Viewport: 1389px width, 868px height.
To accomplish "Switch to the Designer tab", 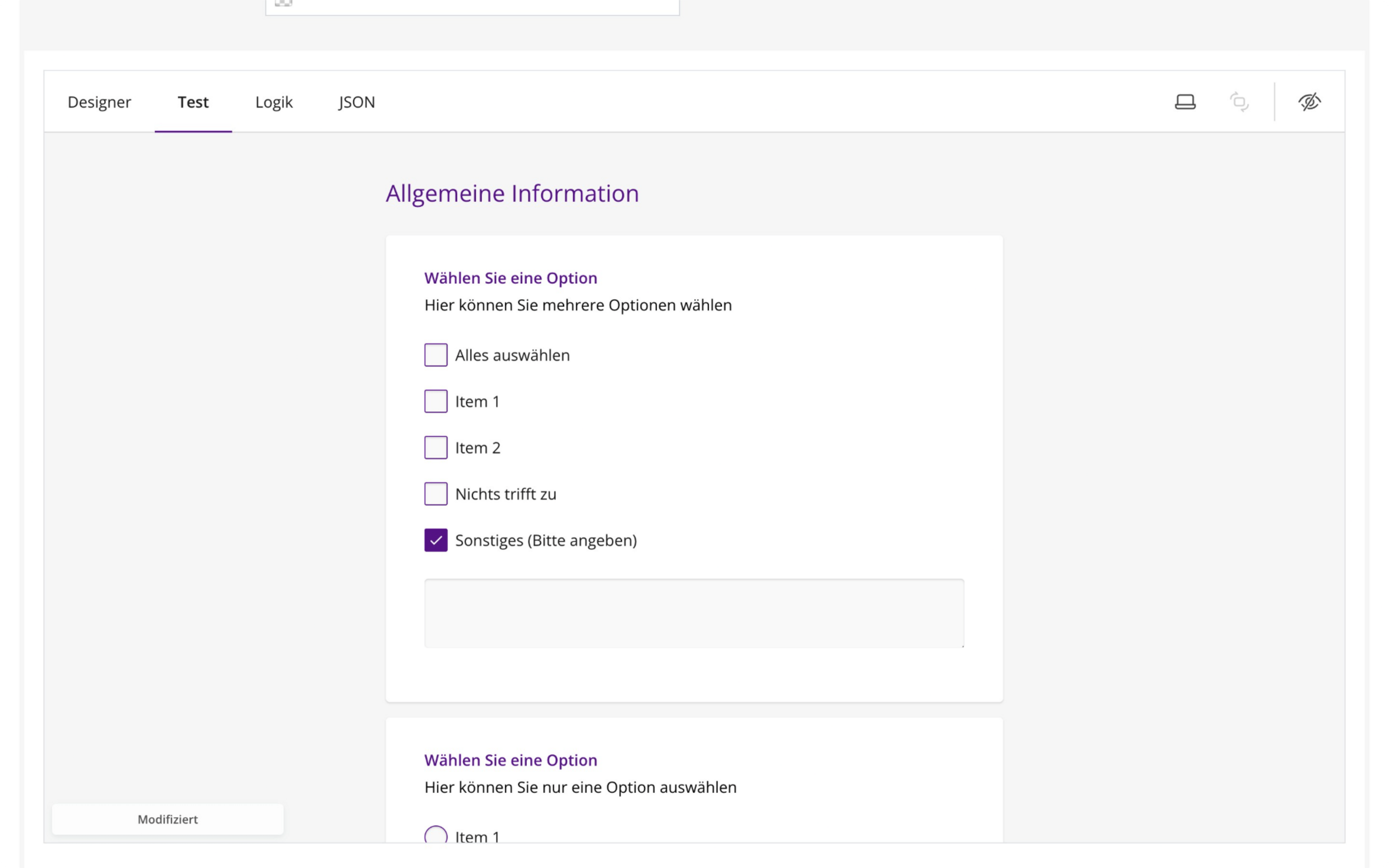I will pos(99,102).
